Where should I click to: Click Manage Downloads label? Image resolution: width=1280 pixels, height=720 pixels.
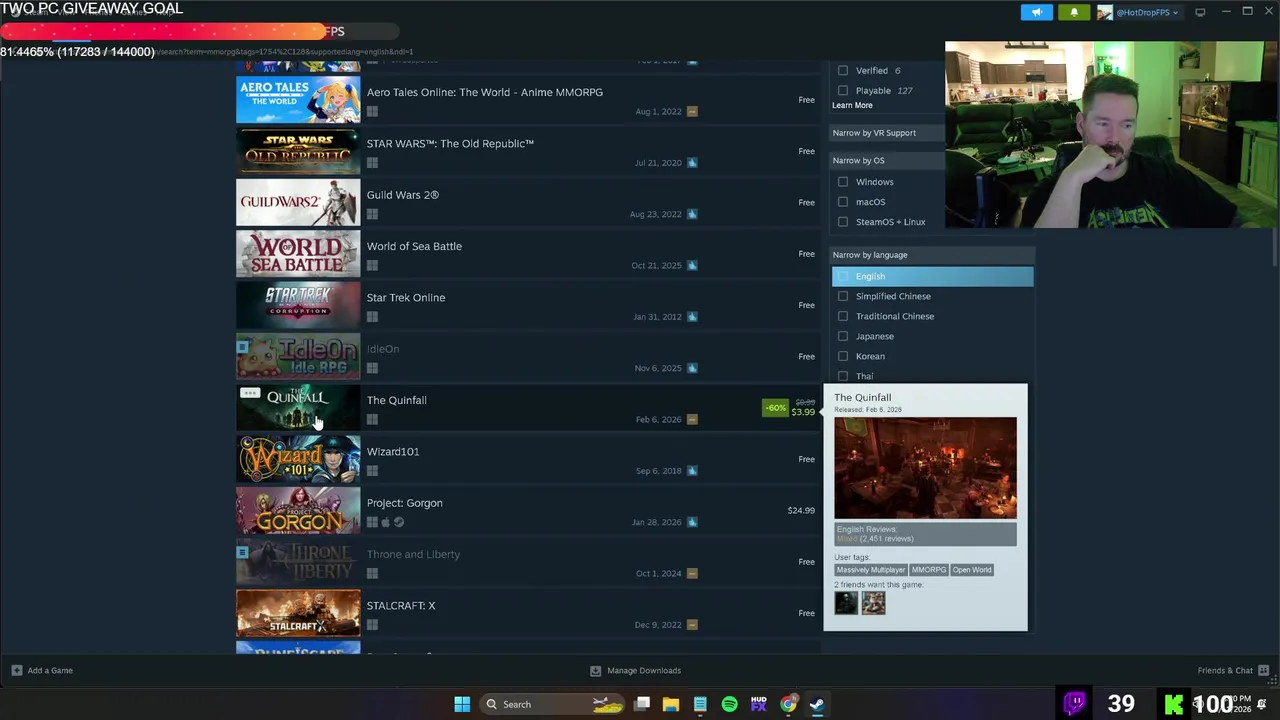point(644,670)
